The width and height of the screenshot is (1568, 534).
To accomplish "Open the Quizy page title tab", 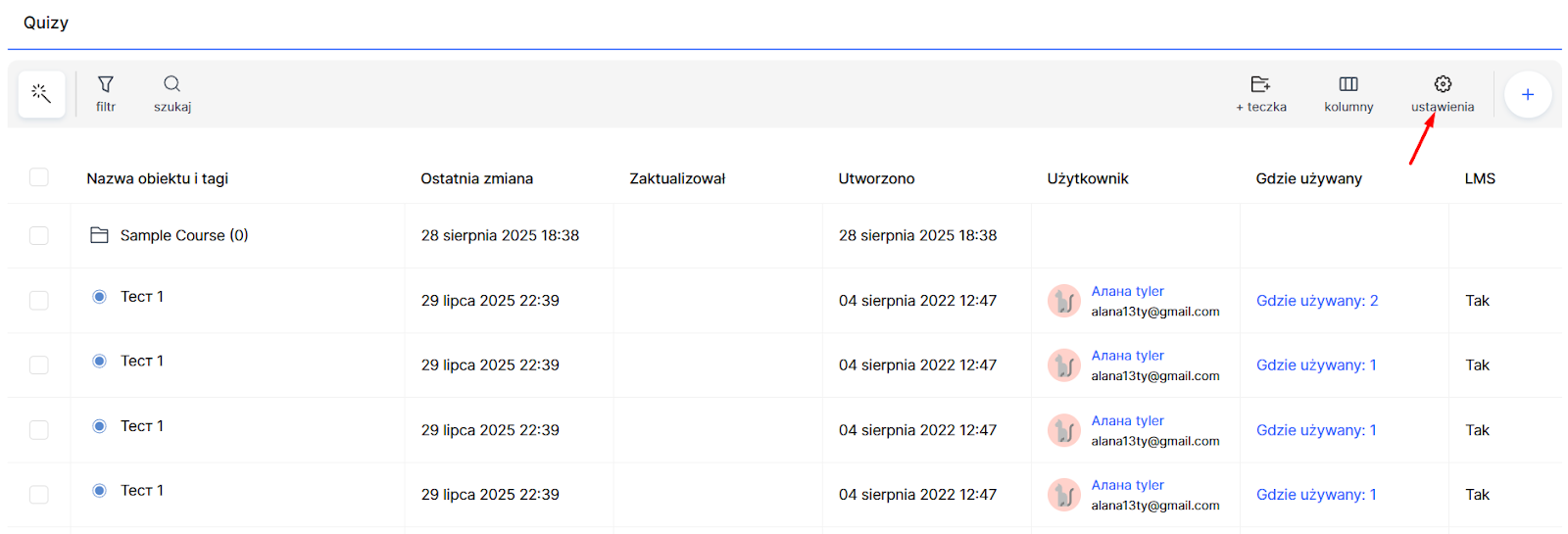I will (46, 23).
